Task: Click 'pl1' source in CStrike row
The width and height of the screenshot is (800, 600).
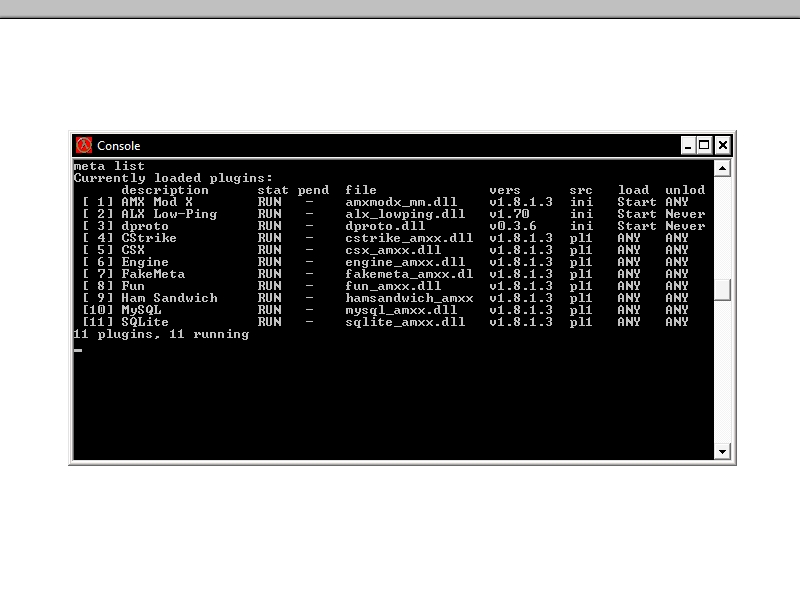Action: (581, 238)
